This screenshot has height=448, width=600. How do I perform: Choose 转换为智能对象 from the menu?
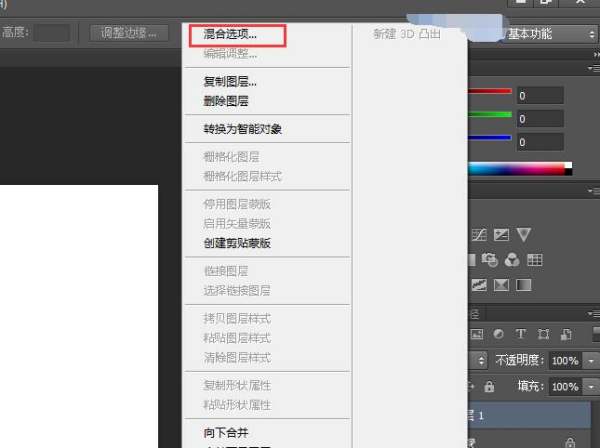pos(243,129)
